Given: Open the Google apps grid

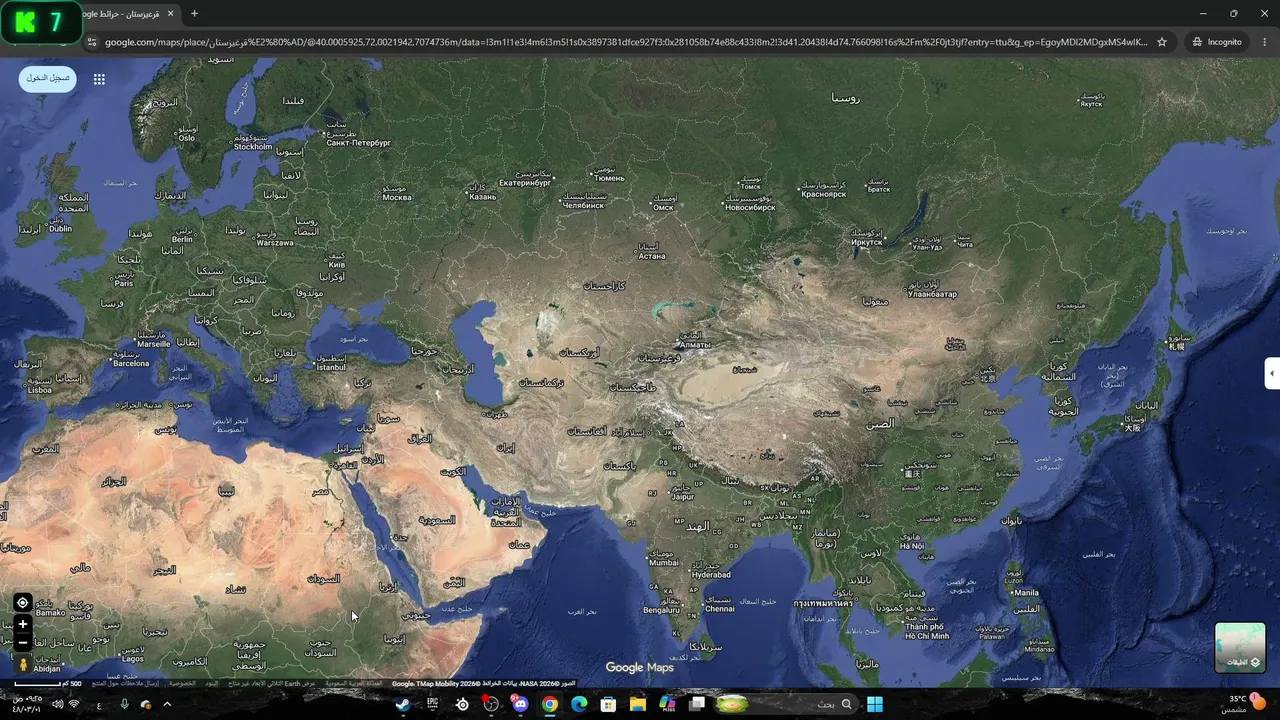Looking at the screenshot, I should (99, 79).
